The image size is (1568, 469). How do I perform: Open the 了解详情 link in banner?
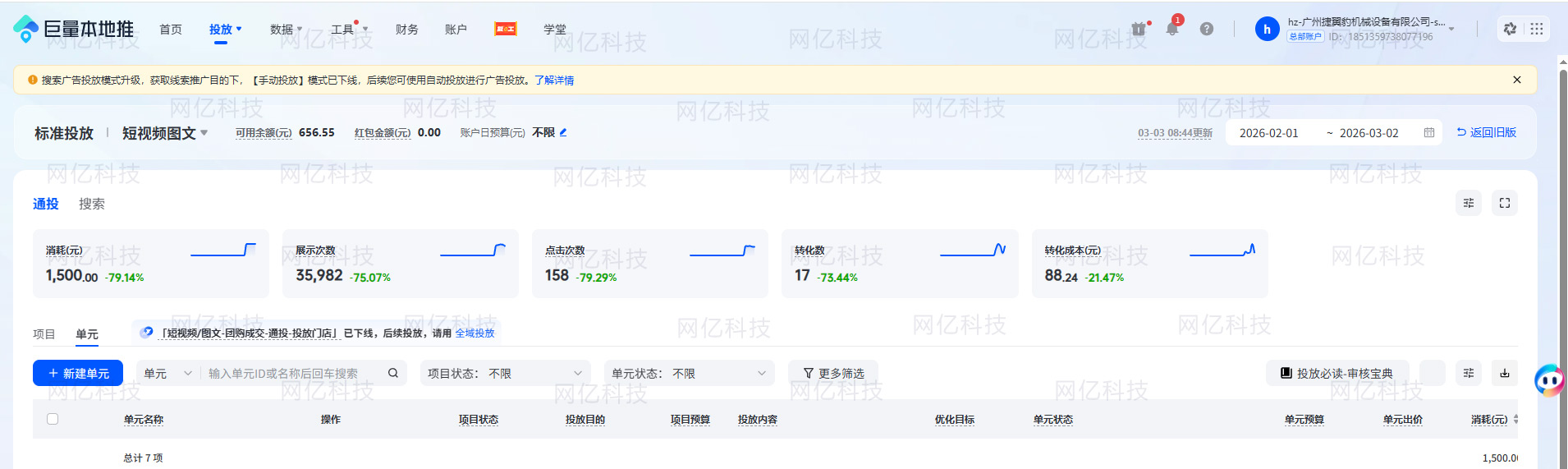click(x=554, y=80)
